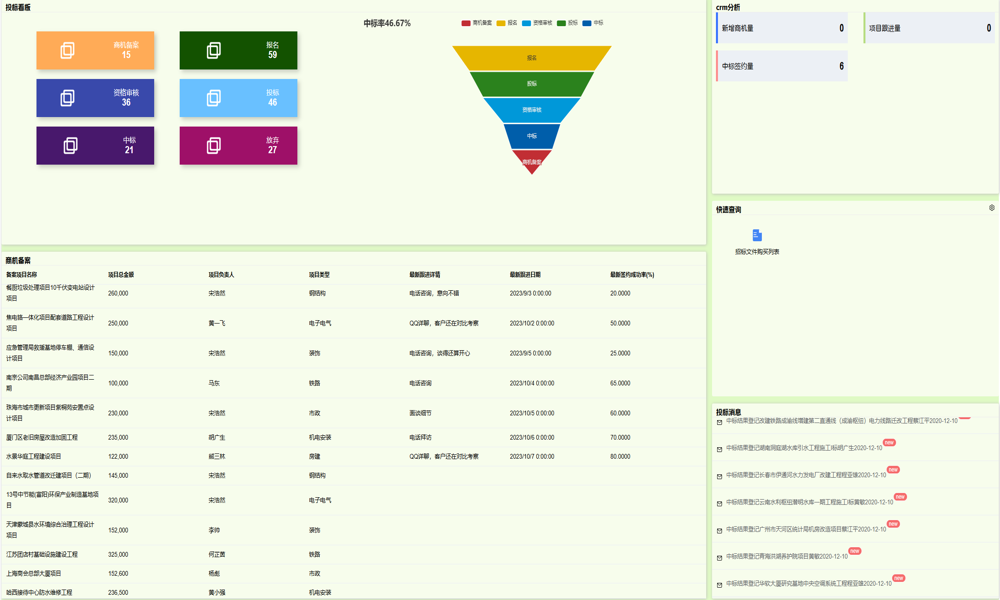The width and height of the screenshot is (1000, 600).
Task: Click mail icon beside 长春市伊通河 message
Action: pyautogui.click(x=719, y=476)
